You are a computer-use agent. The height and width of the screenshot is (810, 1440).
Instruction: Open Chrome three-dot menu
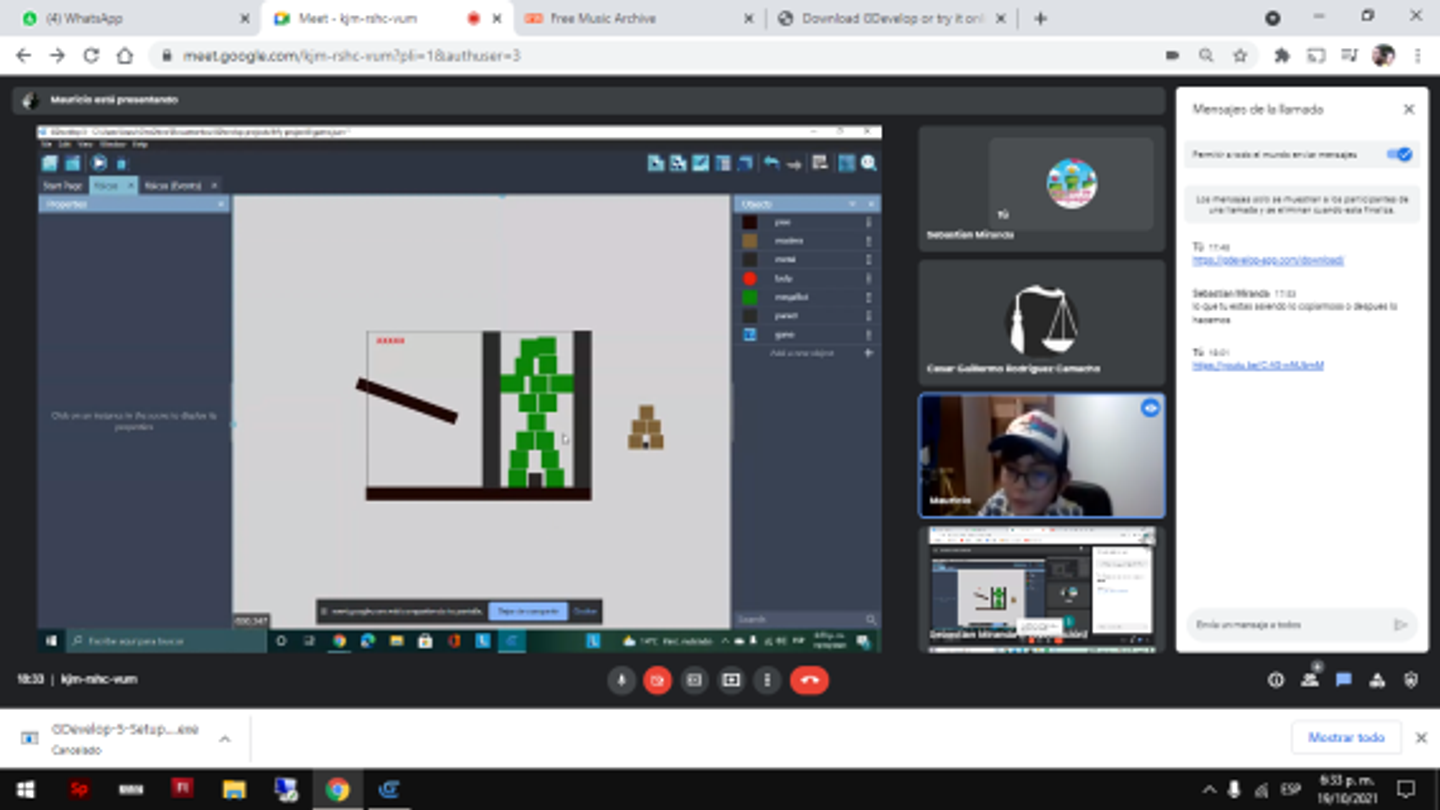1418,56
